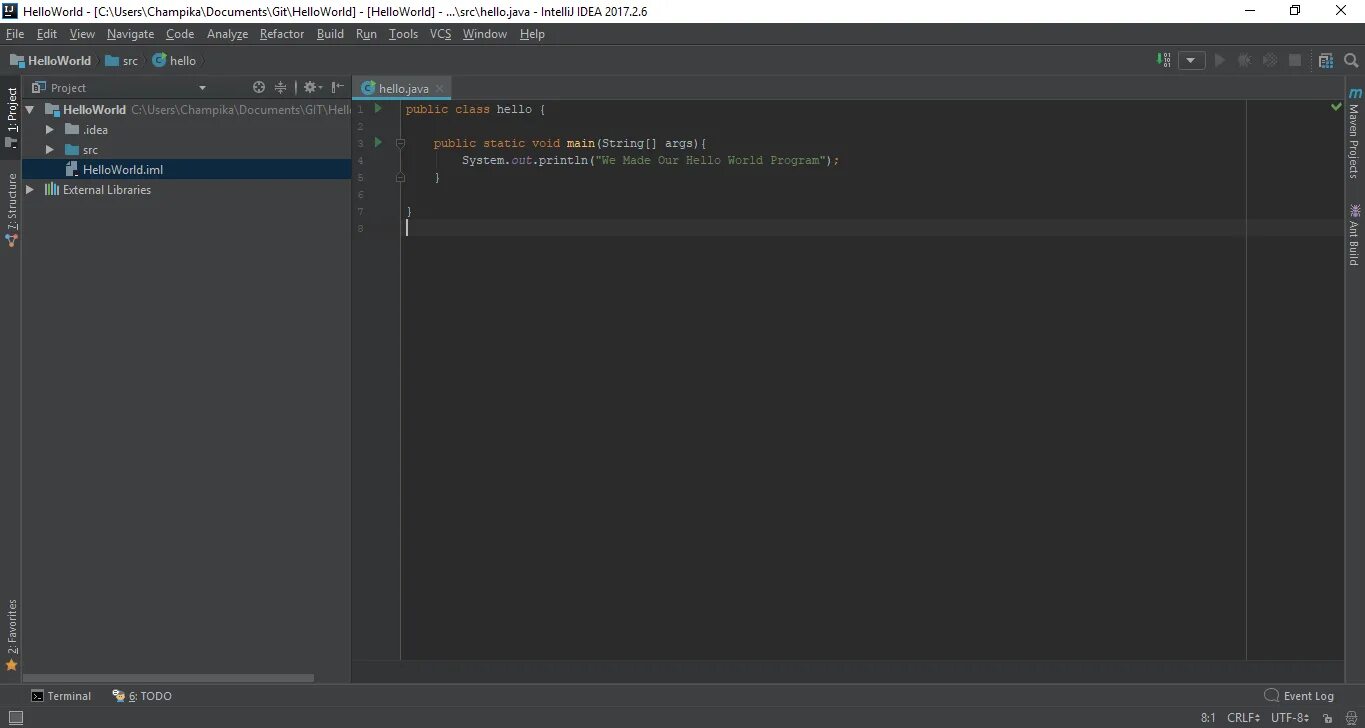This screenshot has width=1365, height=728.
Task: Click the 8:1 caret position indicator
Action: (x=1208, y=717)
